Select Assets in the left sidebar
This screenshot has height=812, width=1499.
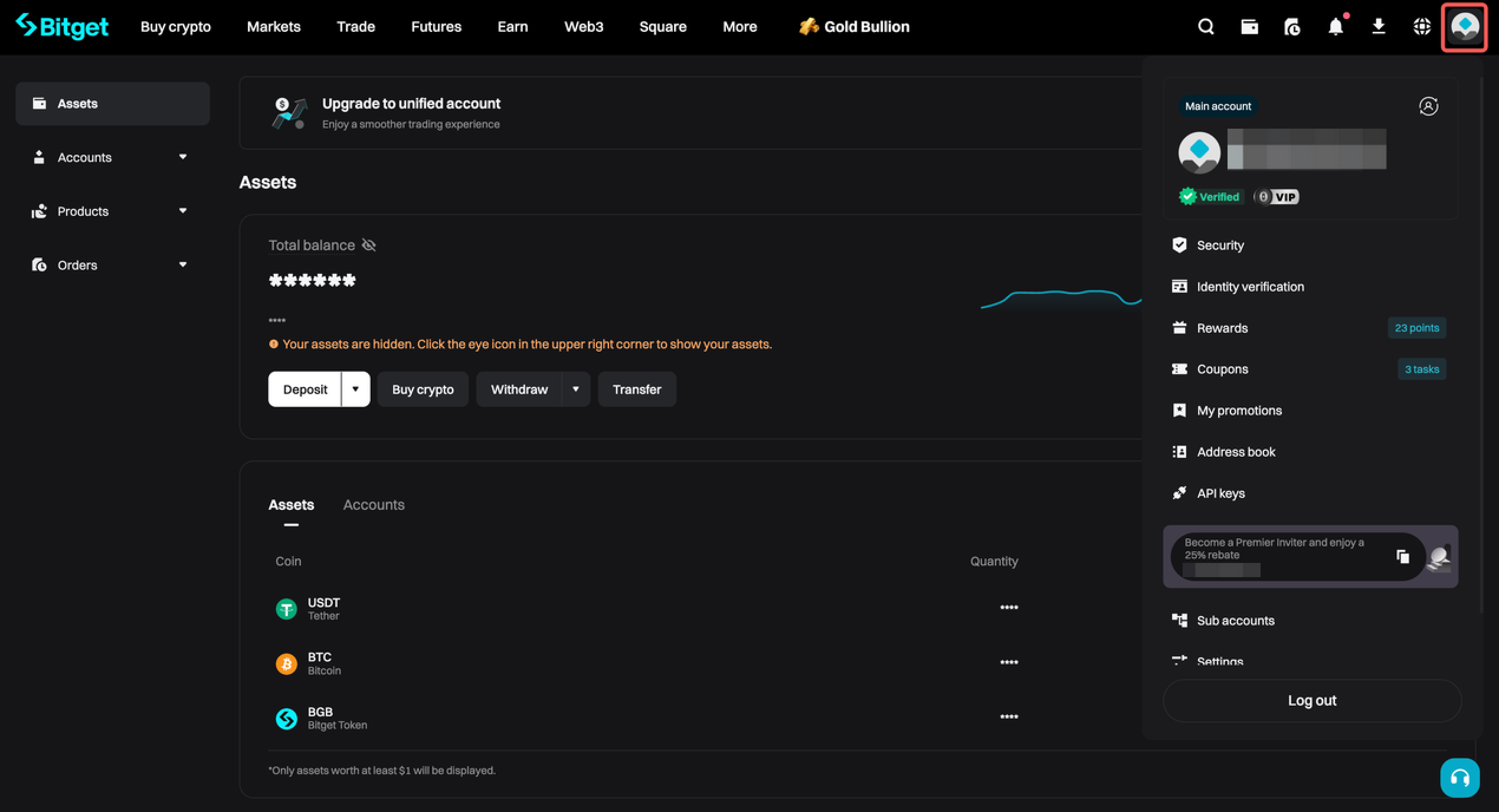[x=112, y=103]
